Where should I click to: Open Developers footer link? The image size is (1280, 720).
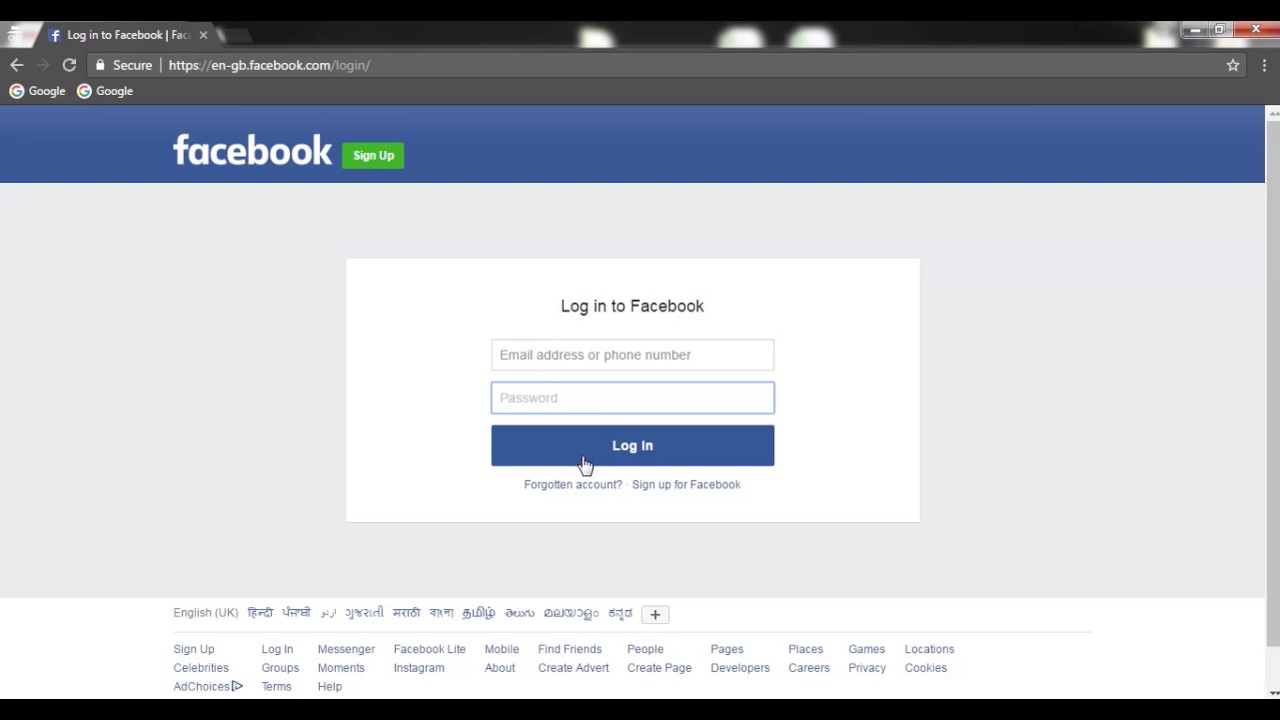740,668
